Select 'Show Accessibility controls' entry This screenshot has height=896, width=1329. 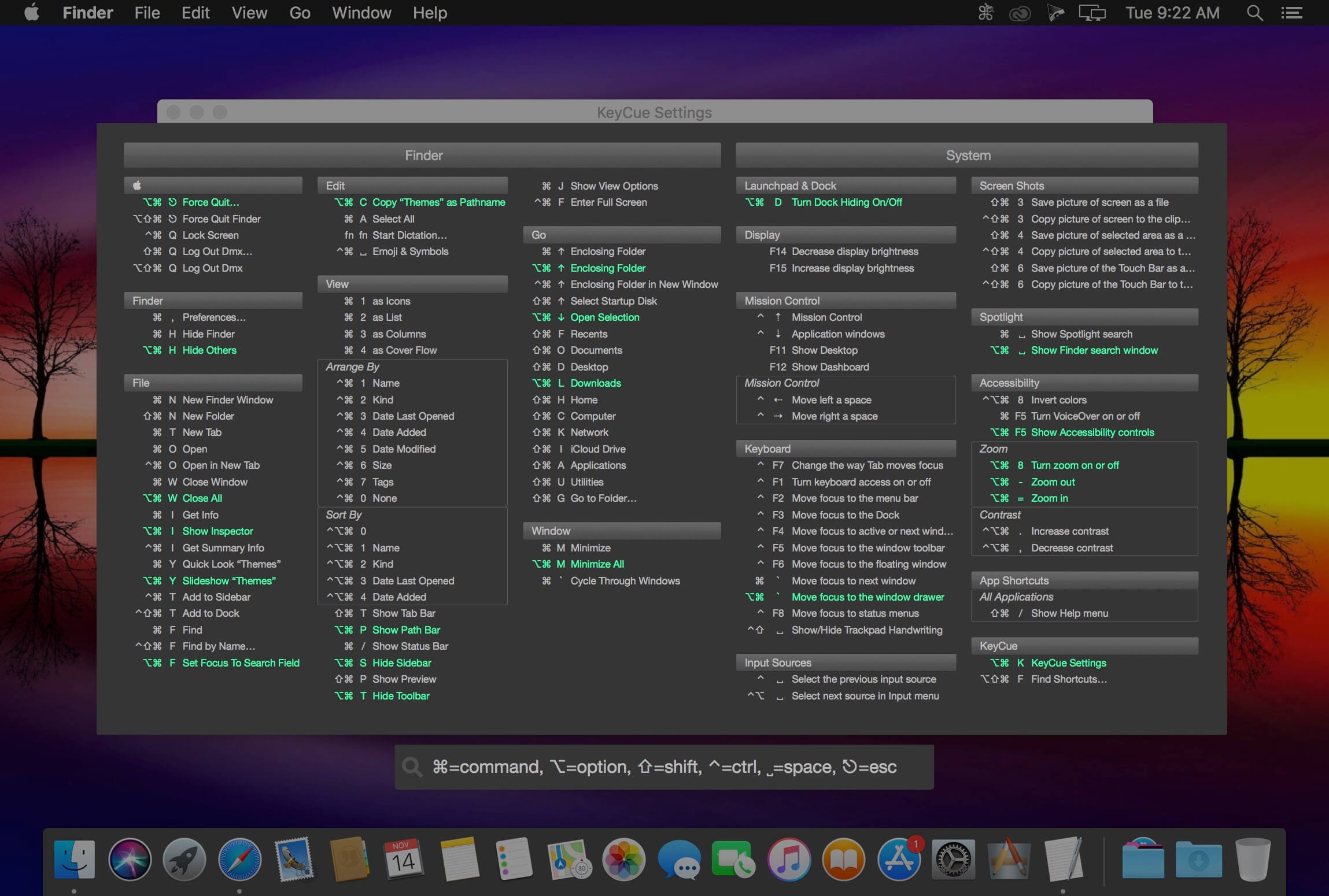pos(1092,432)
